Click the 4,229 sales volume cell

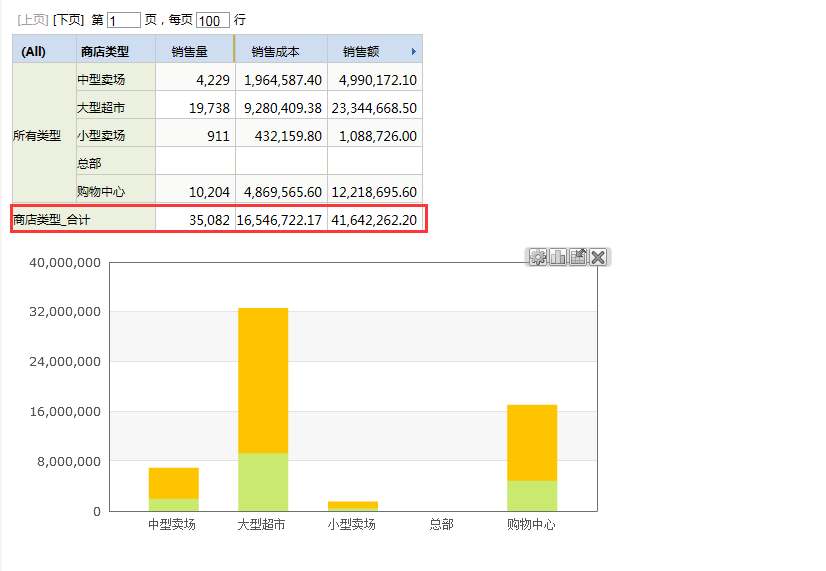[x=195, y=77]
